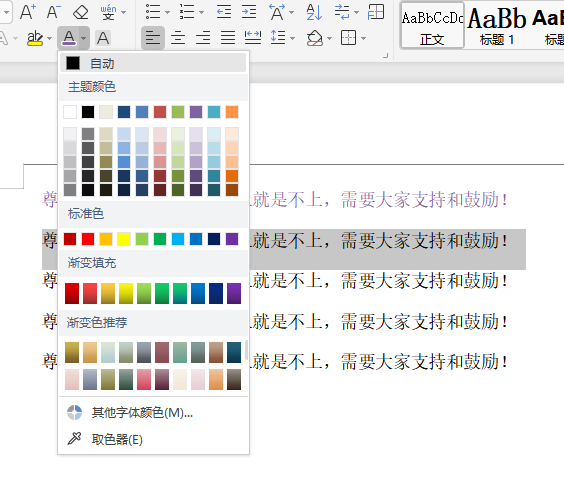Click the eyedropper icon

pos(74,439)
